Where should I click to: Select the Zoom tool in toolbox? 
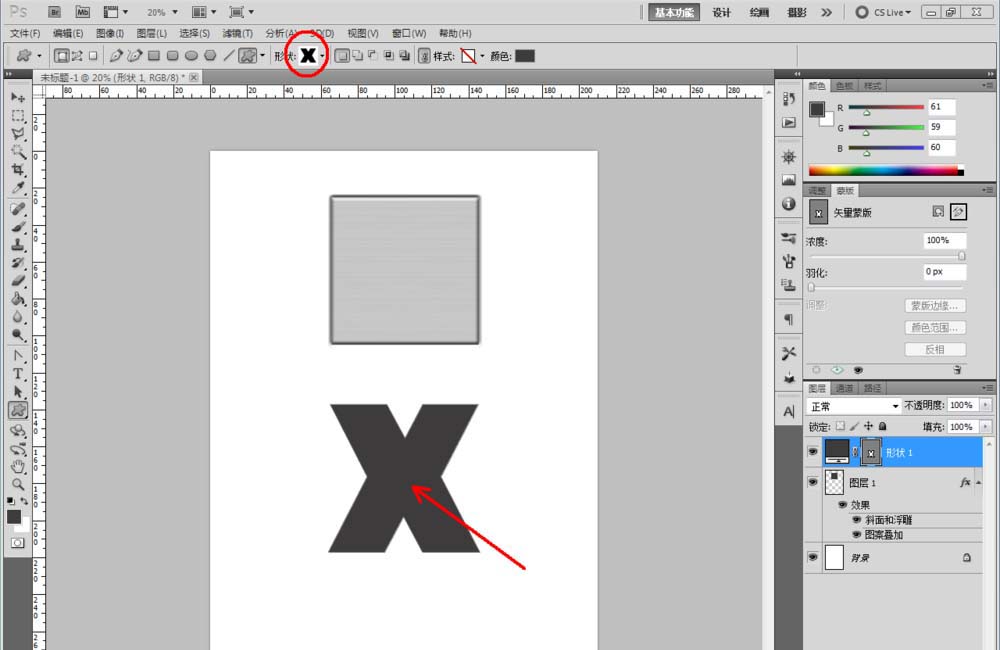click(x=18, y=484)
